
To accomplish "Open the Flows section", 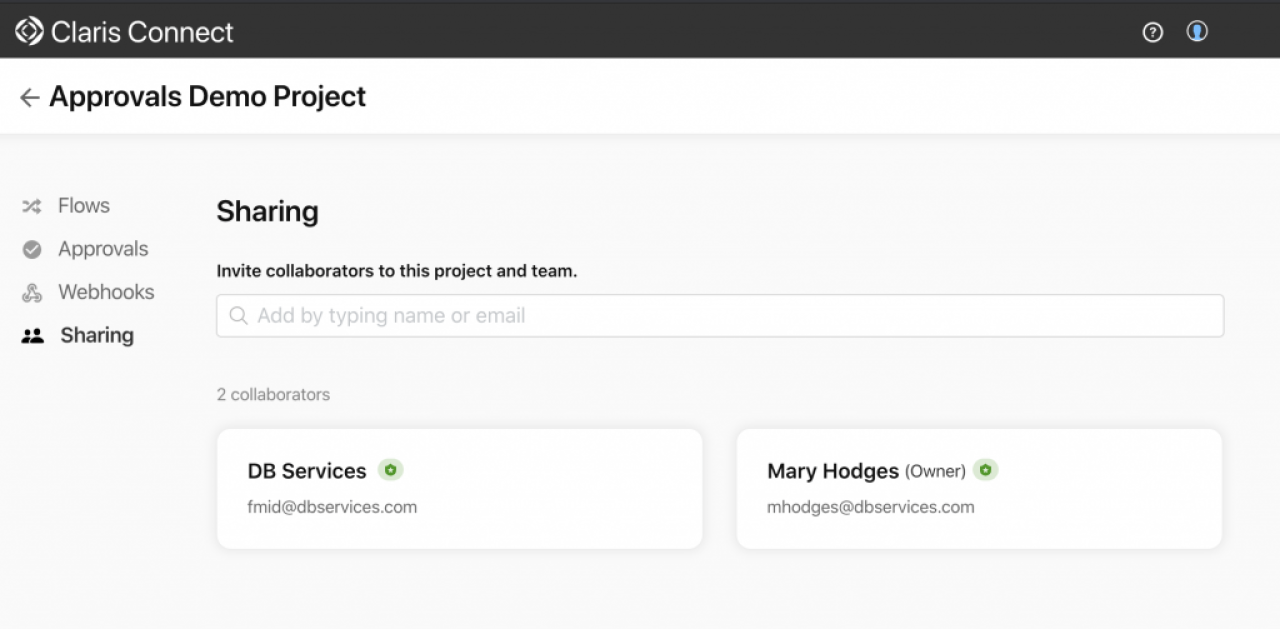I will point(84,205).
